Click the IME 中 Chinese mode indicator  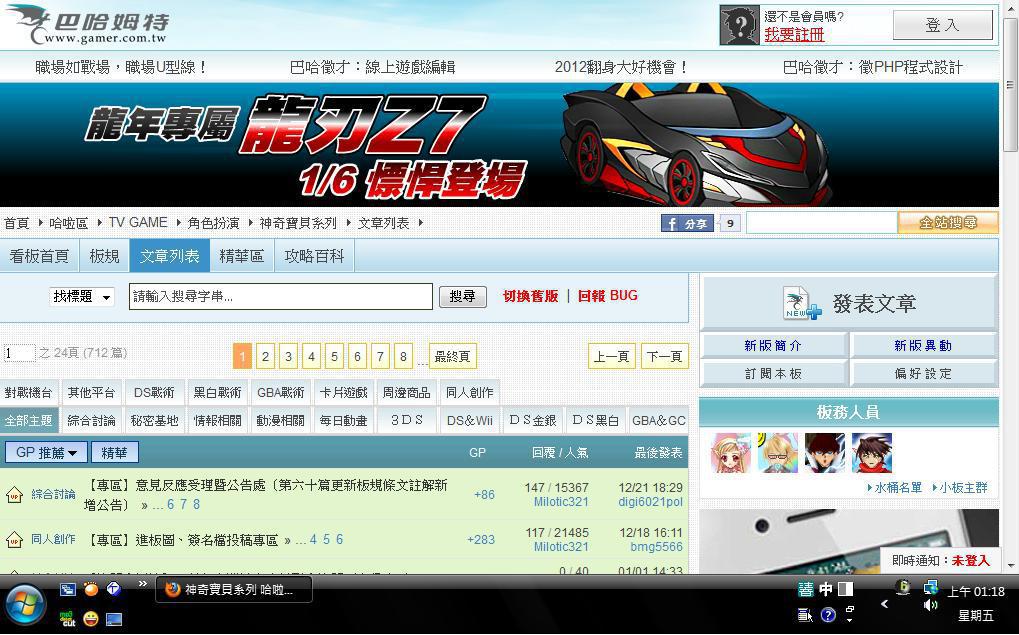point(825,590)
